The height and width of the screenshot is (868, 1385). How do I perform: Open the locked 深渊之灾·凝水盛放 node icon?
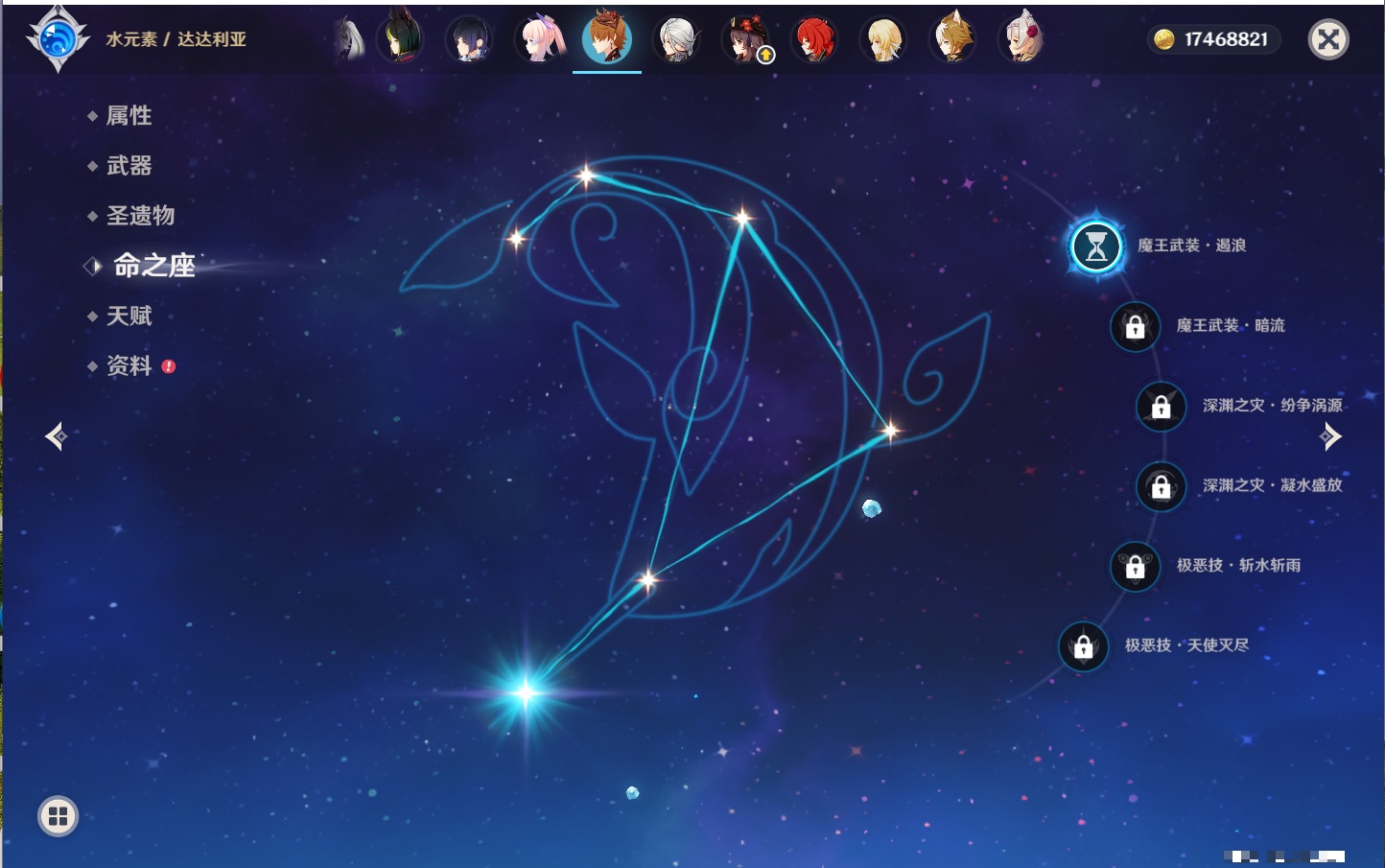[x=1161, y=486]
